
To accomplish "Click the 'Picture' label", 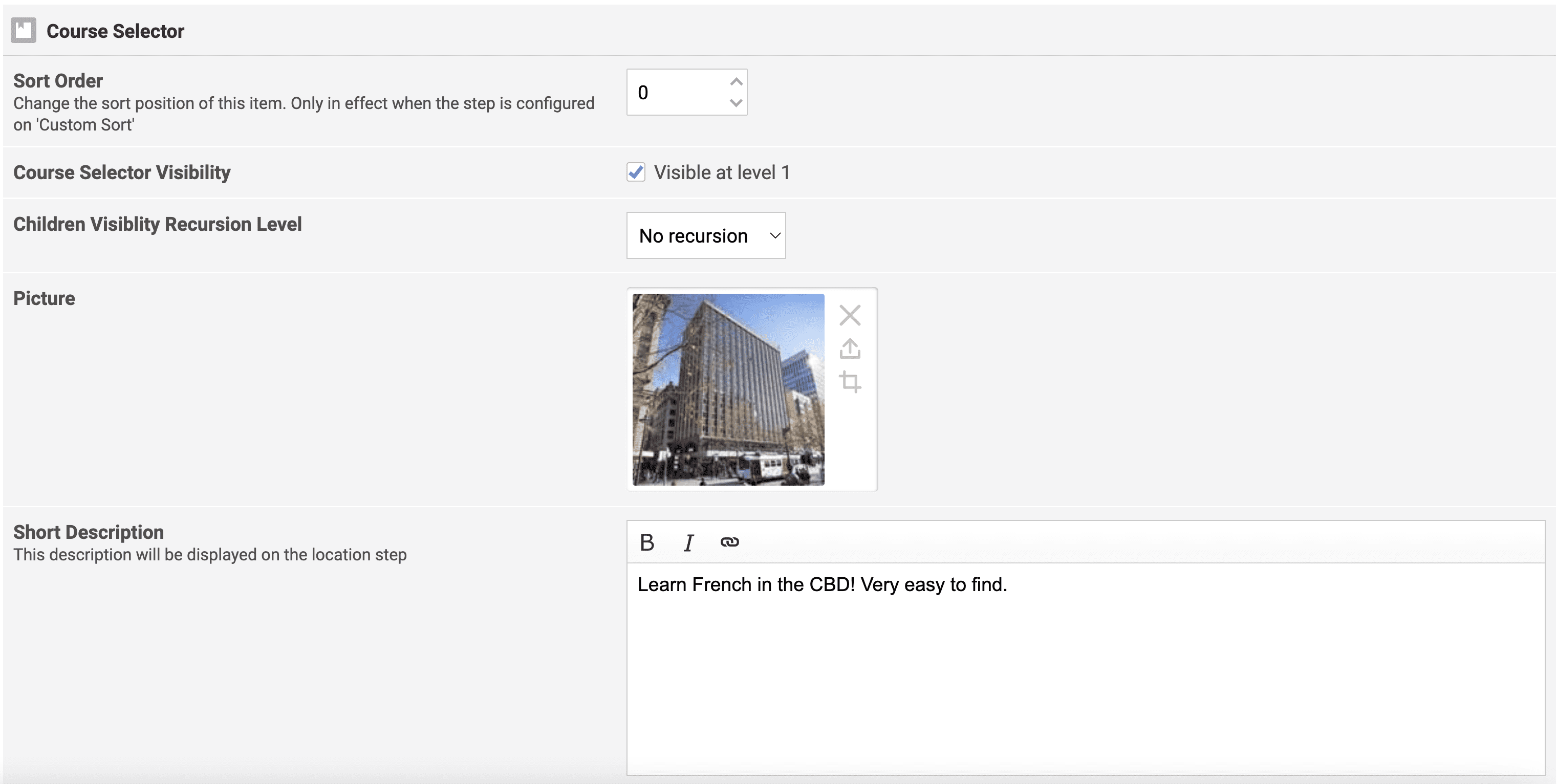I will point(44,298).
